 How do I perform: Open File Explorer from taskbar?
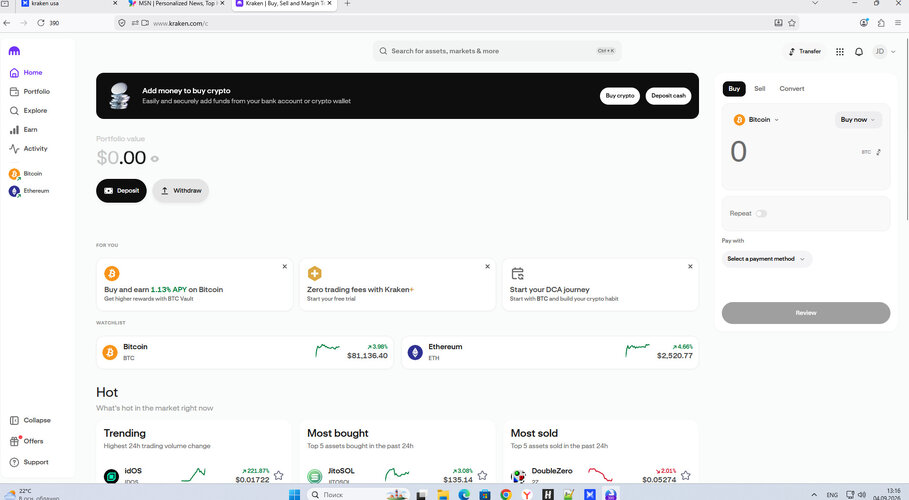pos(443,494)
